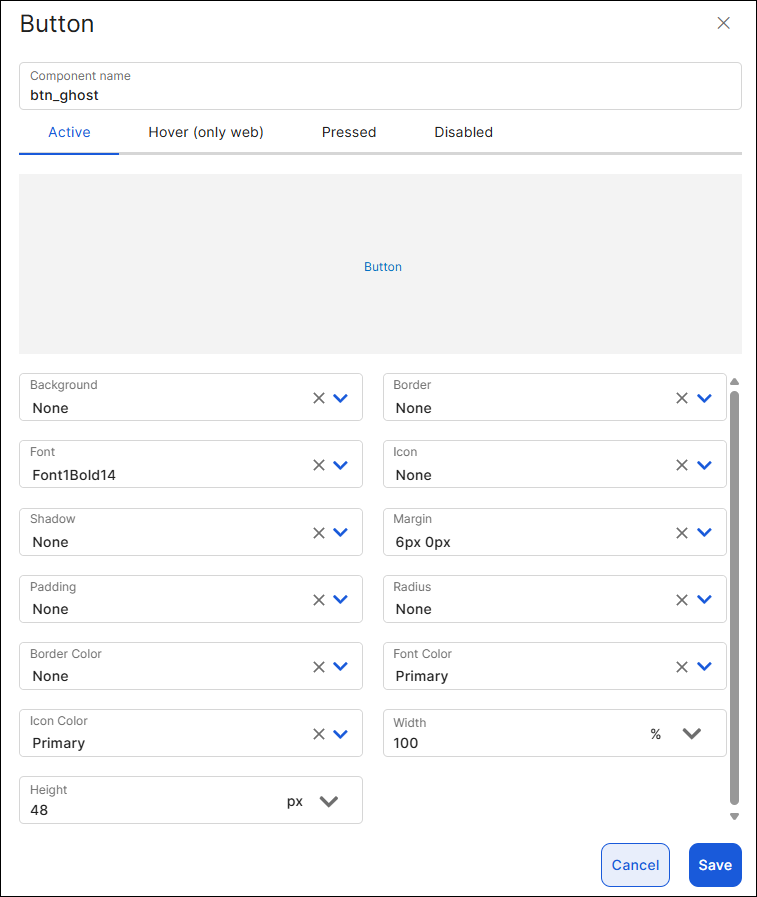Open the Border Color dropdown
This screenshot has width=757, height=897.
click(340, 667)
